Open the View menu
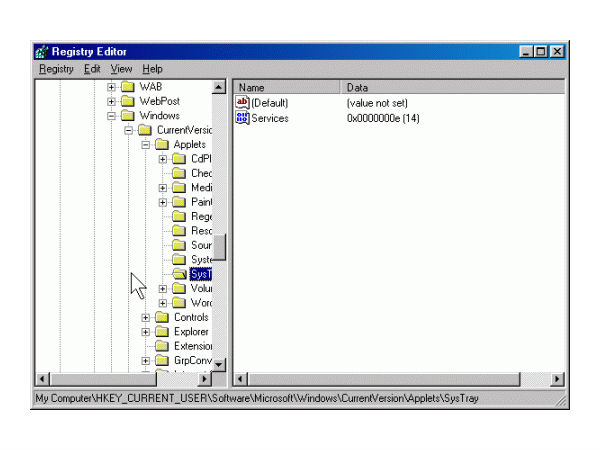600x450 pixels. pyautogui.click(x=121, y=69)
